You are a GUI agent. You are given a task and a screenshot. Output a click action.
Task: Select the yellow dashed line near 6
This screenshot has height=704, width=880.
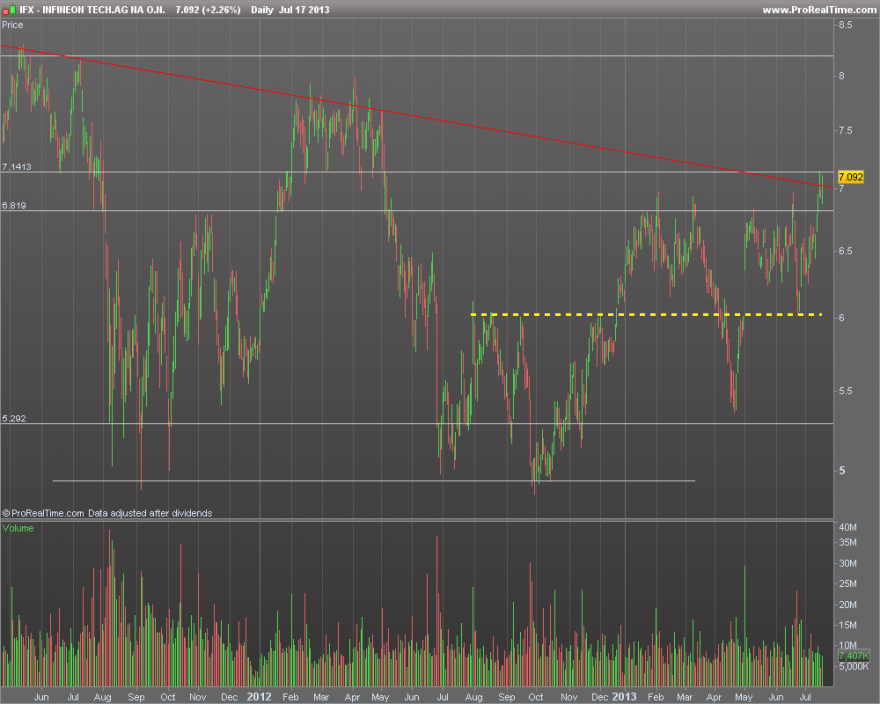point(646,315)
